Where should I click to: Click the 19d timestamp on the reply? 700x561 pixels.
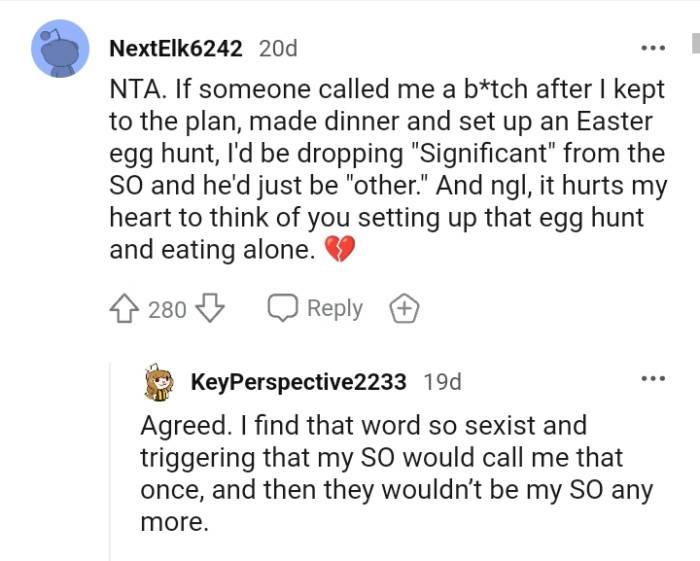[x=443, y=381]
